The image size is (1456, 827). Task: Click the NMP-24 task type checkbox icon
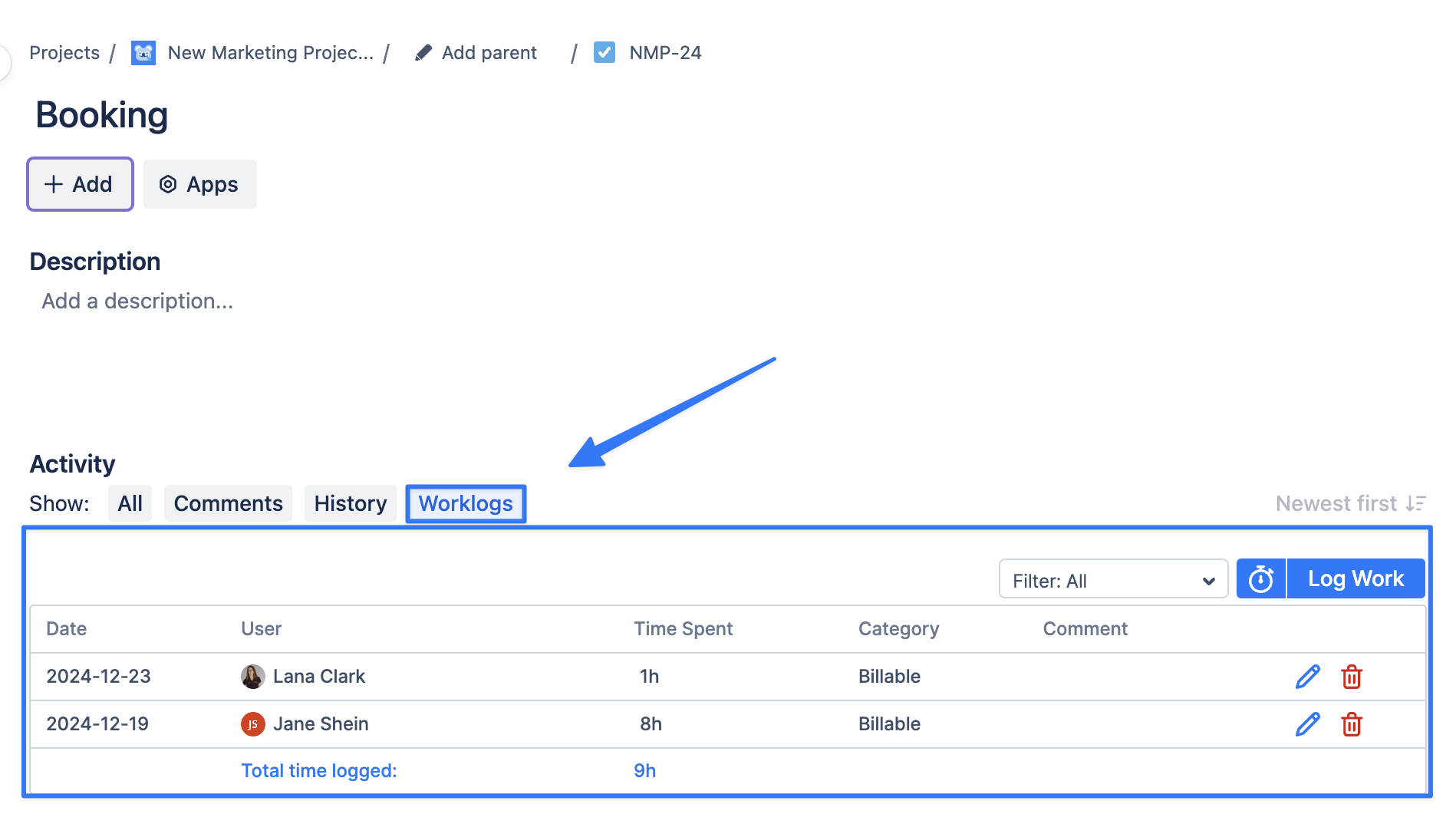[604, 53]
